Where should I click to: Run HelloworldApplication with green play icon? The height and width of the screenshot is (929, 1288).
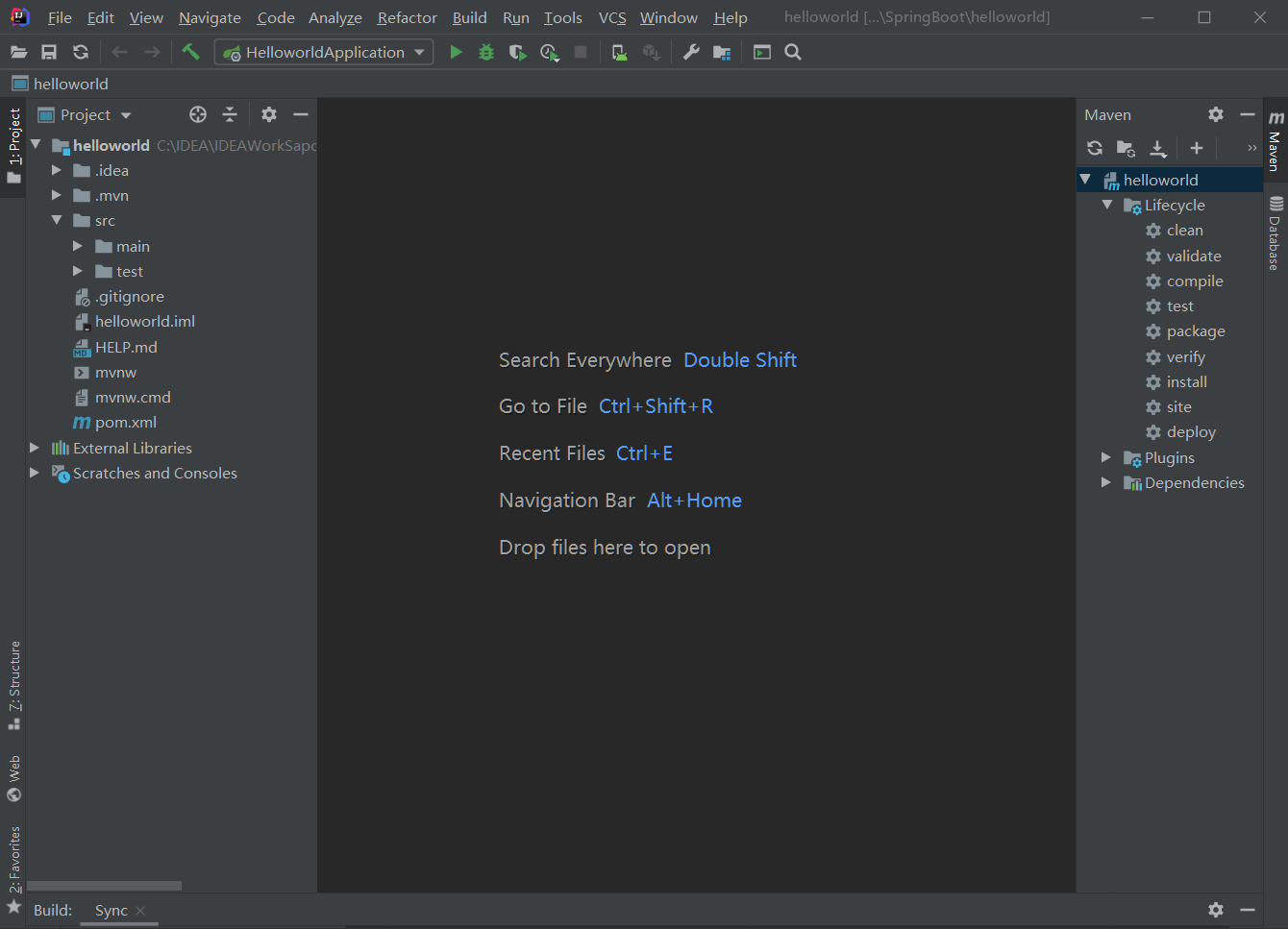[456, 52]
